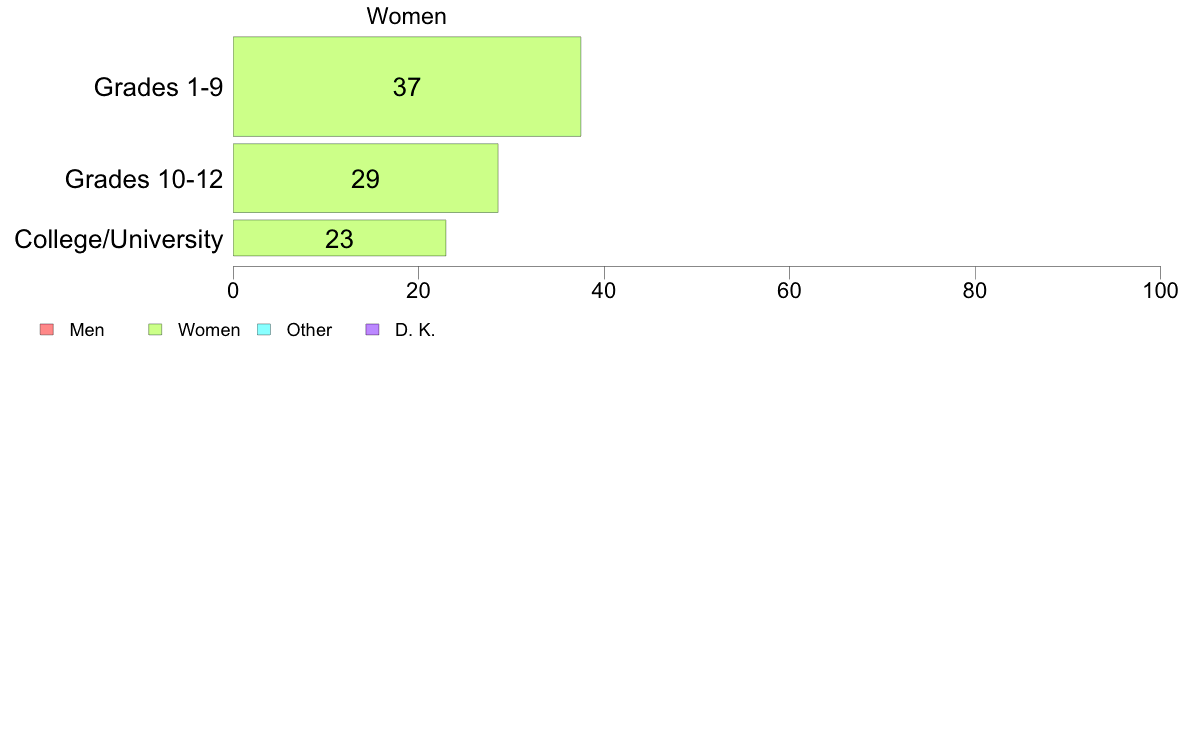Image resolution: width=1188 pixels, height=736 pixels.
Task: Click the Men red legend swatch
Action: coord(47,330)
